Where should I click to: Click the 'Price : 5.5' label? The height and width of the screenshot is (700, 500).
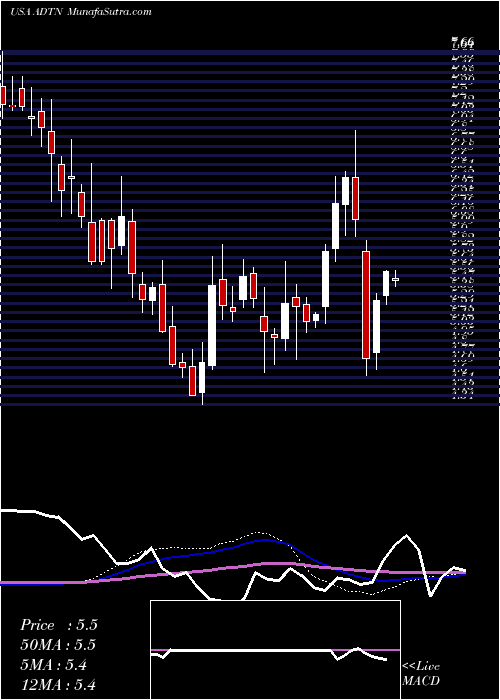tap(59, 625)
